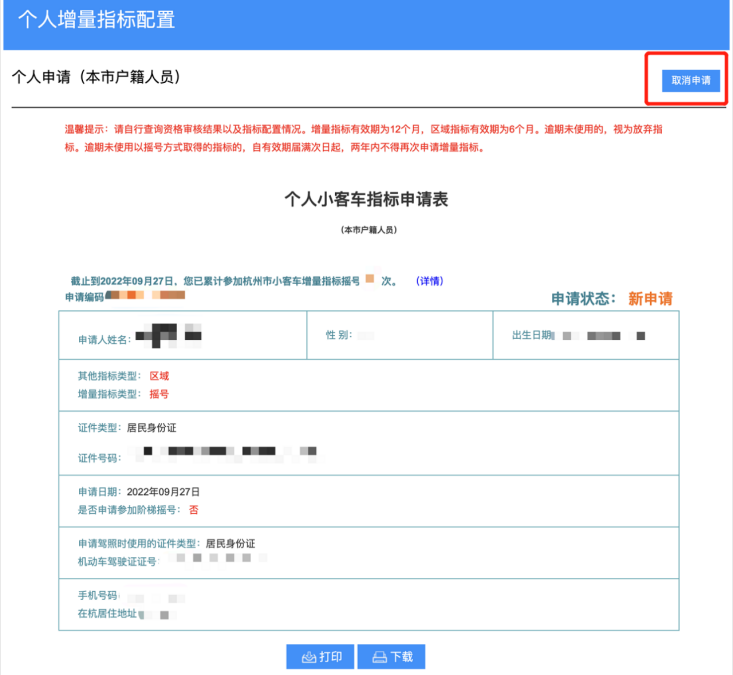Click the 新申请 status text
733x675 pixels.
tap(650, 299)
